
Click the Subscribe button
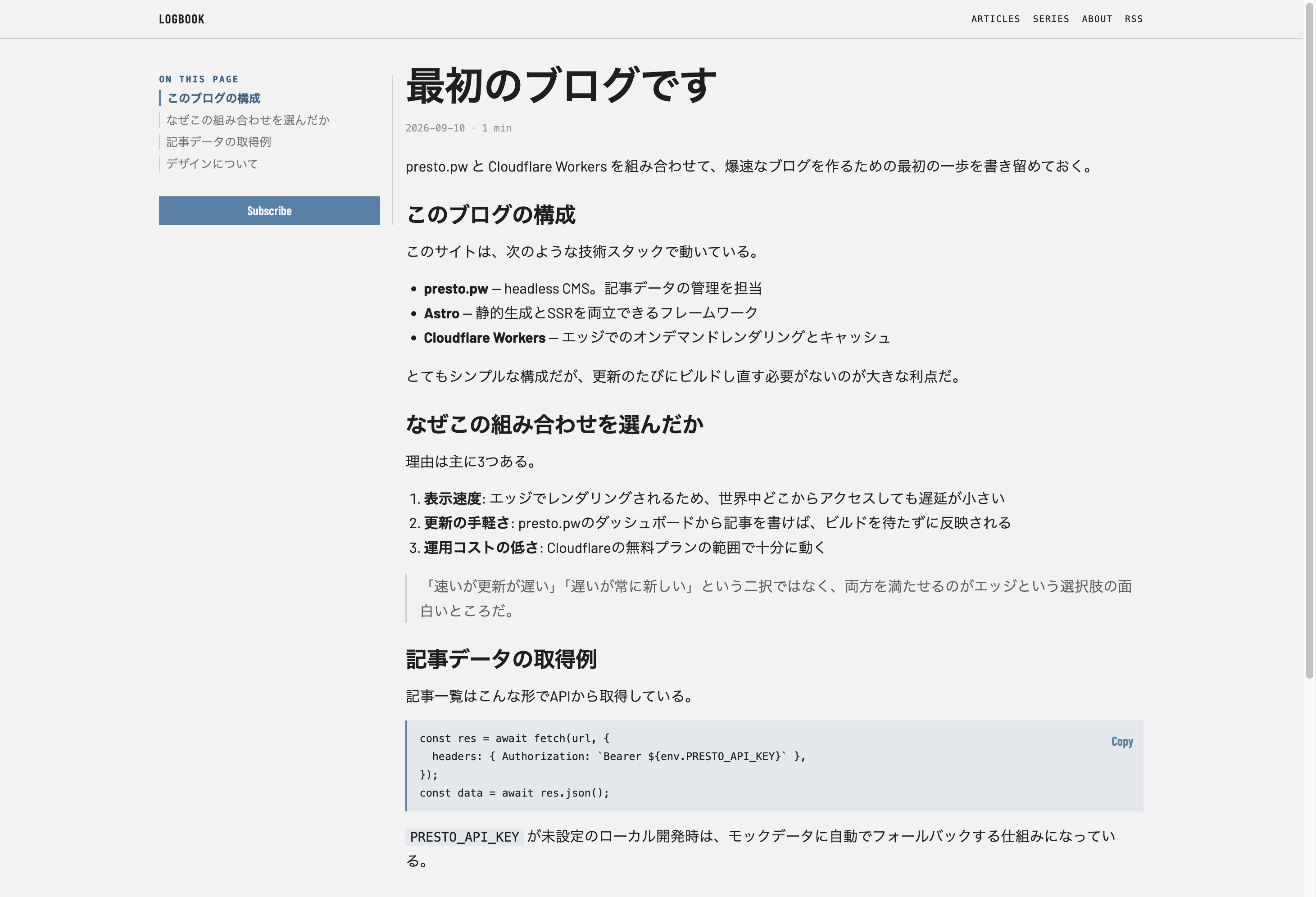click(269, 211)
